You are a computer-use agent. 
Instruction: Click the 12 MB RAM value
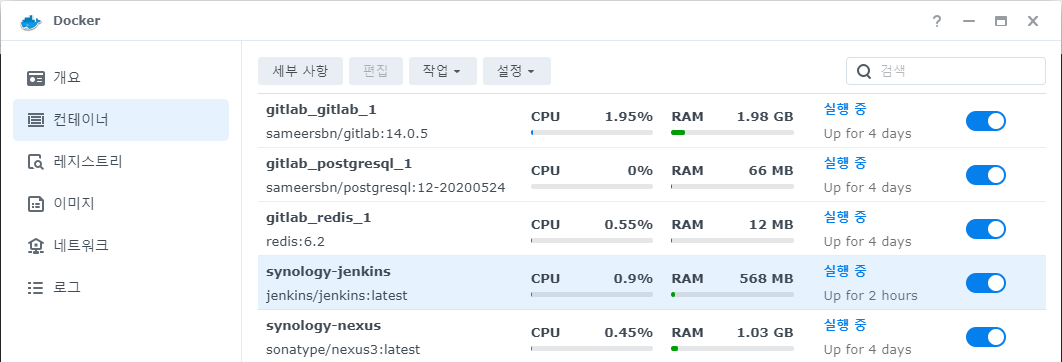tap(771, 224)
